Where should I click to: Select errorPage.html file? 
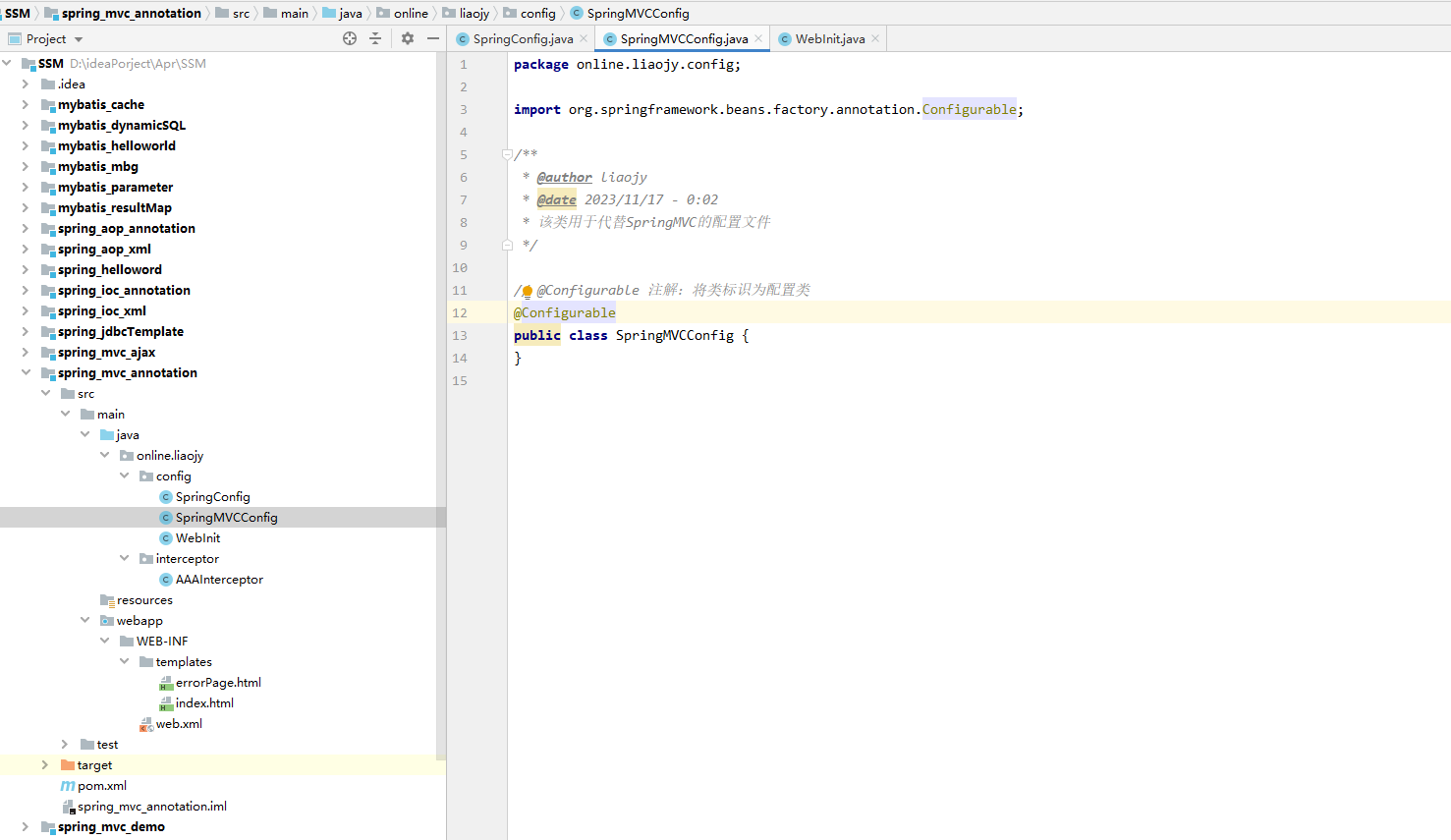pos(218,683)
